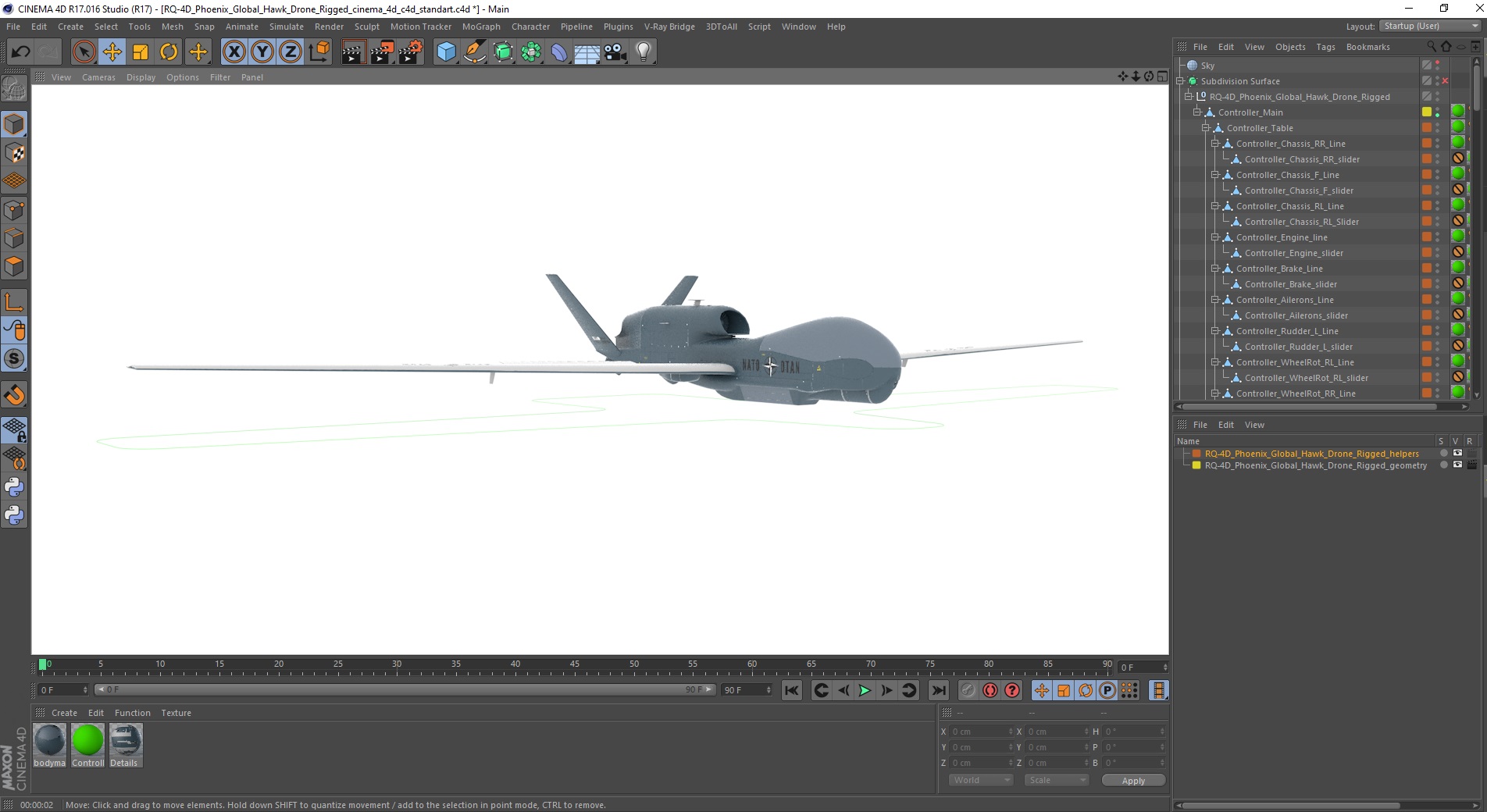Click the Enable Axis icon
This screenshot has height=812, width=1487.
click(14, 302)
